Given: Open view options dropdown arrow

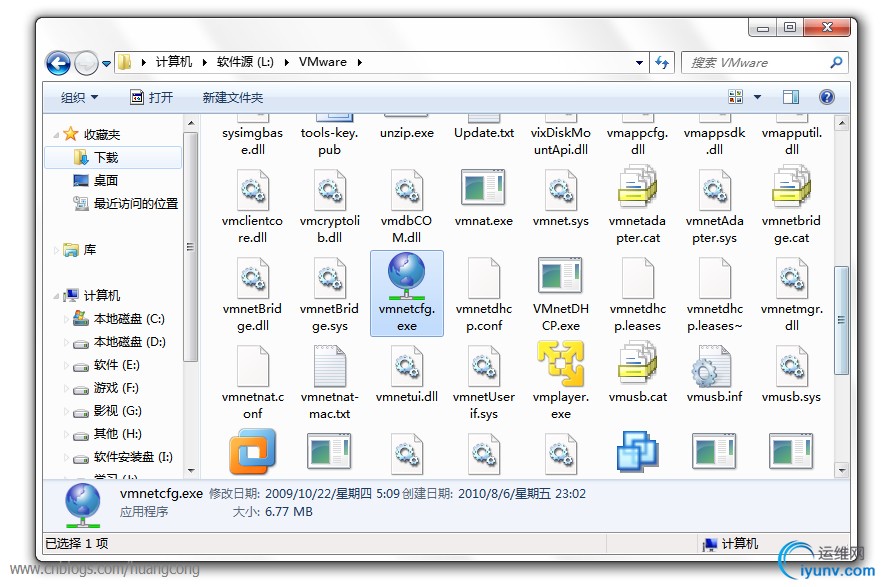Looking at the screenshot, I should click(757, 97).
